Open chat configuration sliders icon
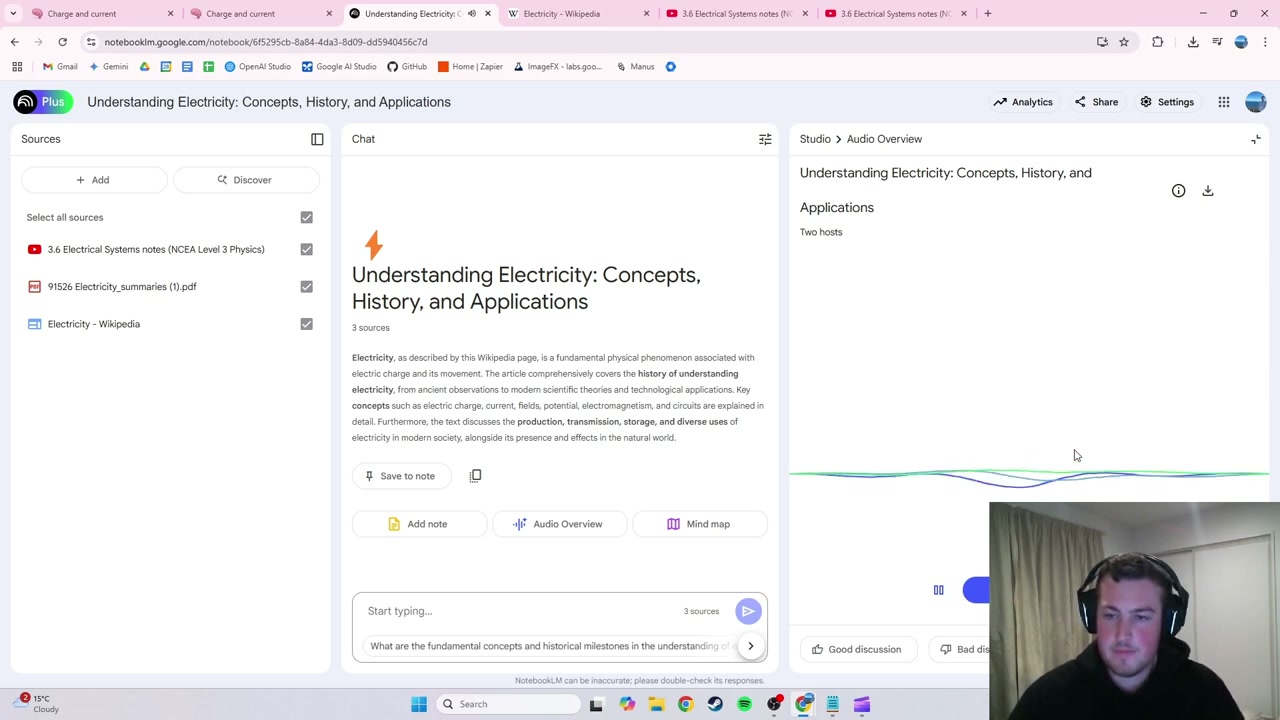Viewport: 1280px width, 720px height. (765, 139)
